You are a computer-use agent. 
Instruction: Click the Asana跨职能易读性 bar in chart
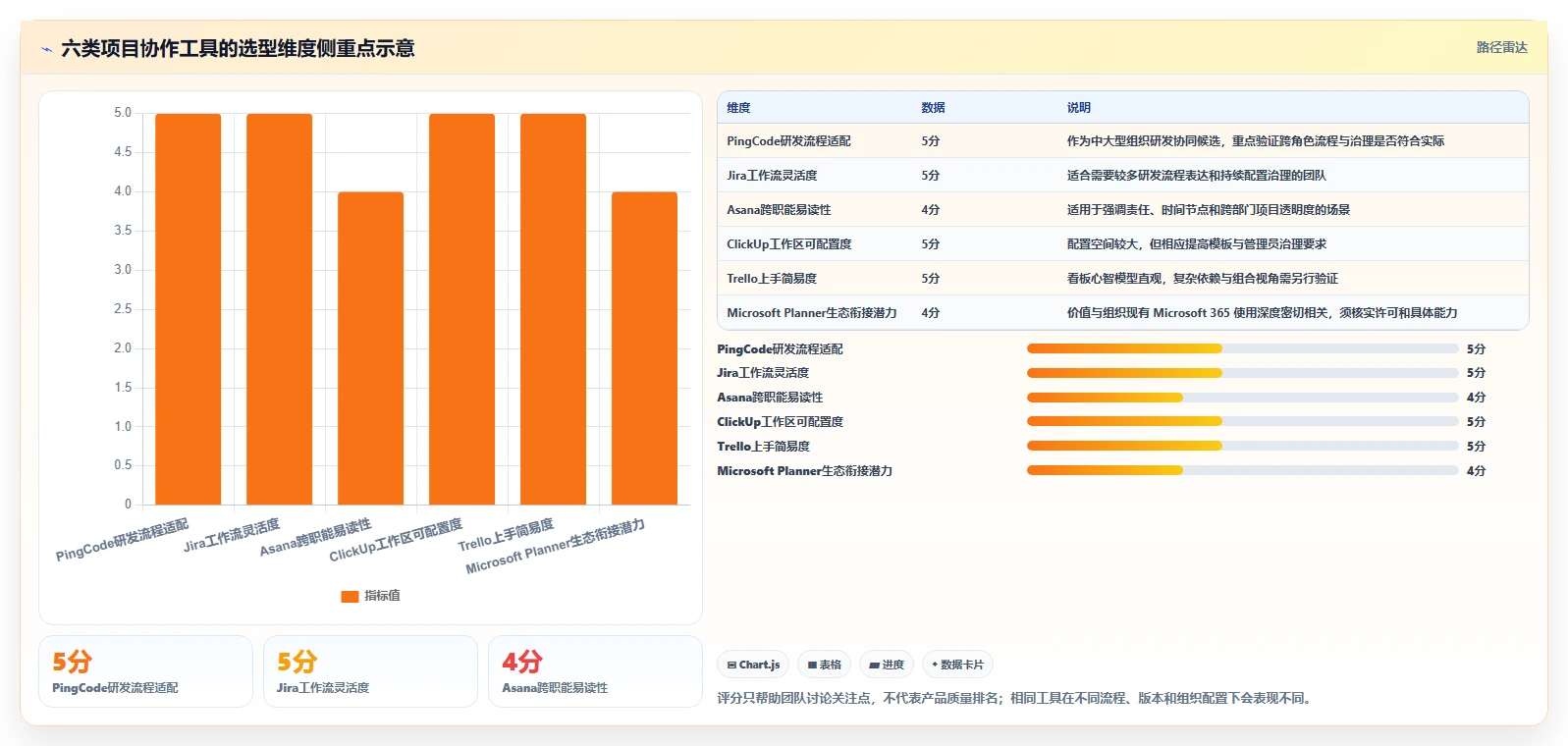point(371,348)
